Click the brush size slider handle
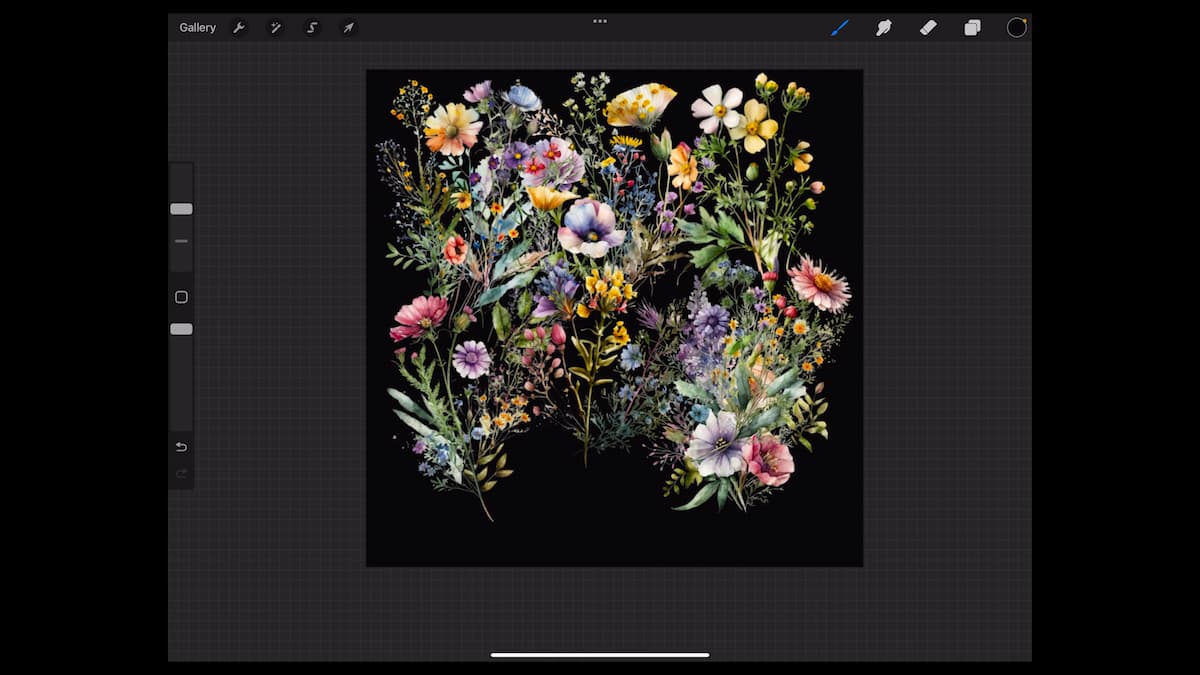 coord(181,209)
